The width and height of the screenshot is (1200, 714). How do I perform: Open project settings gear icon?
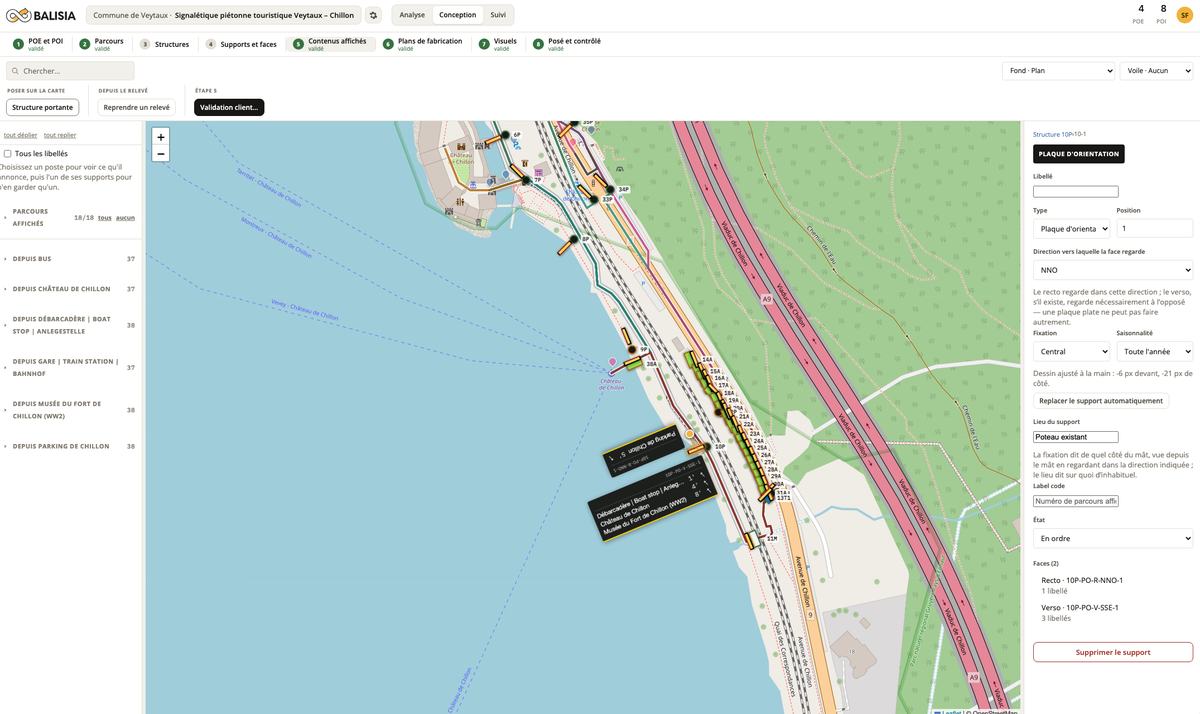click(x=373, y=15)
